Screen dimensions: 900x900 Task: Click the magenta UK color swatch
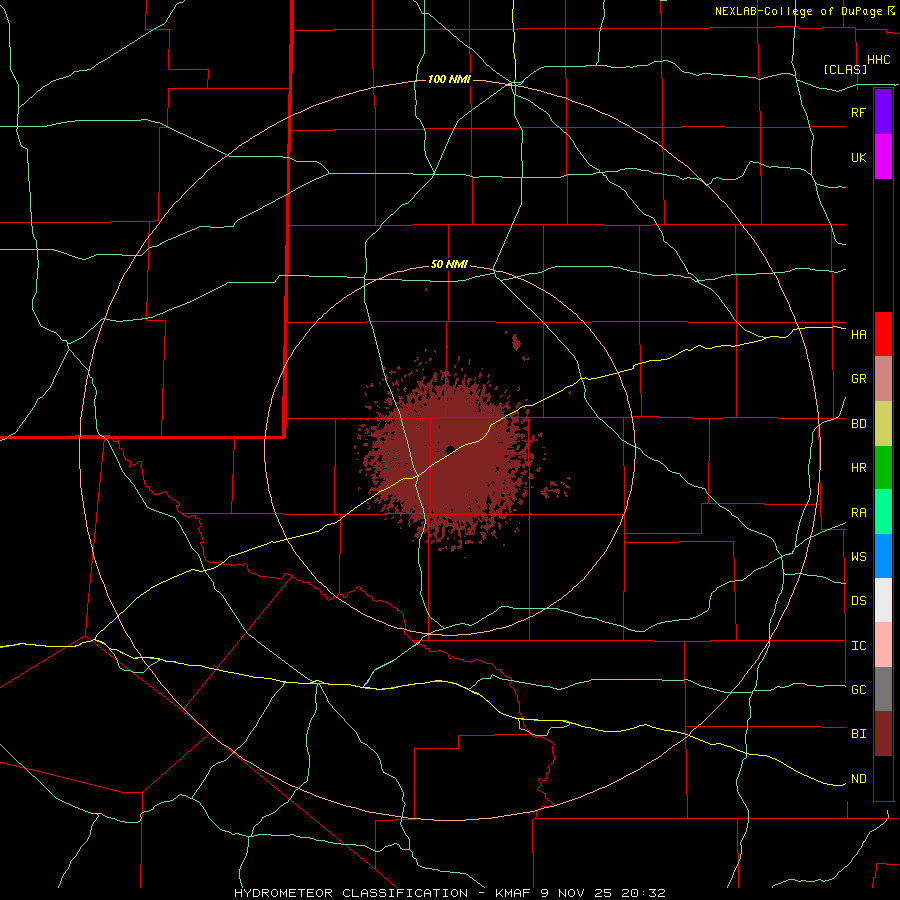883,157
